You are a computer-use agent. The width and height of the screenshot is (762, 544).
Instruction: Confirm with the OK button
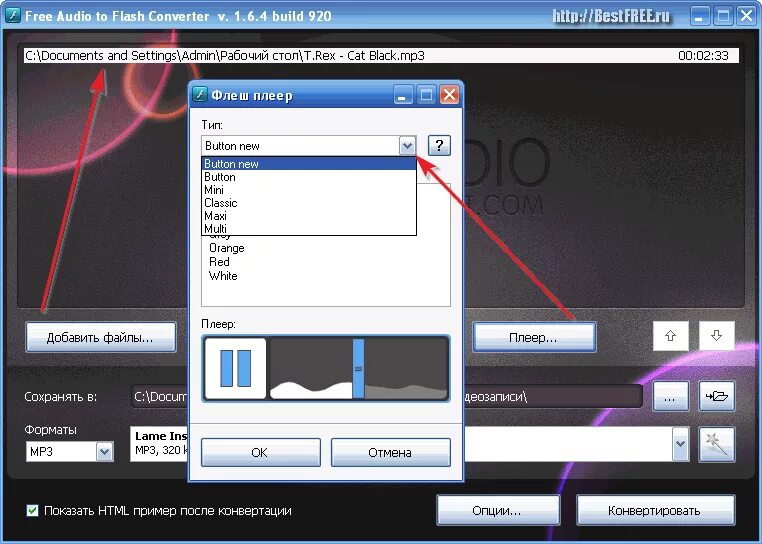(260, 452)
